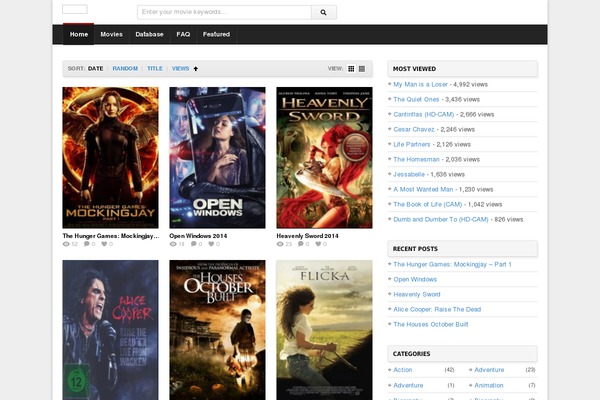The width and height of the screenshot is (600, 400).
Task: Open the Action category
Action: [x=403, y=370]
